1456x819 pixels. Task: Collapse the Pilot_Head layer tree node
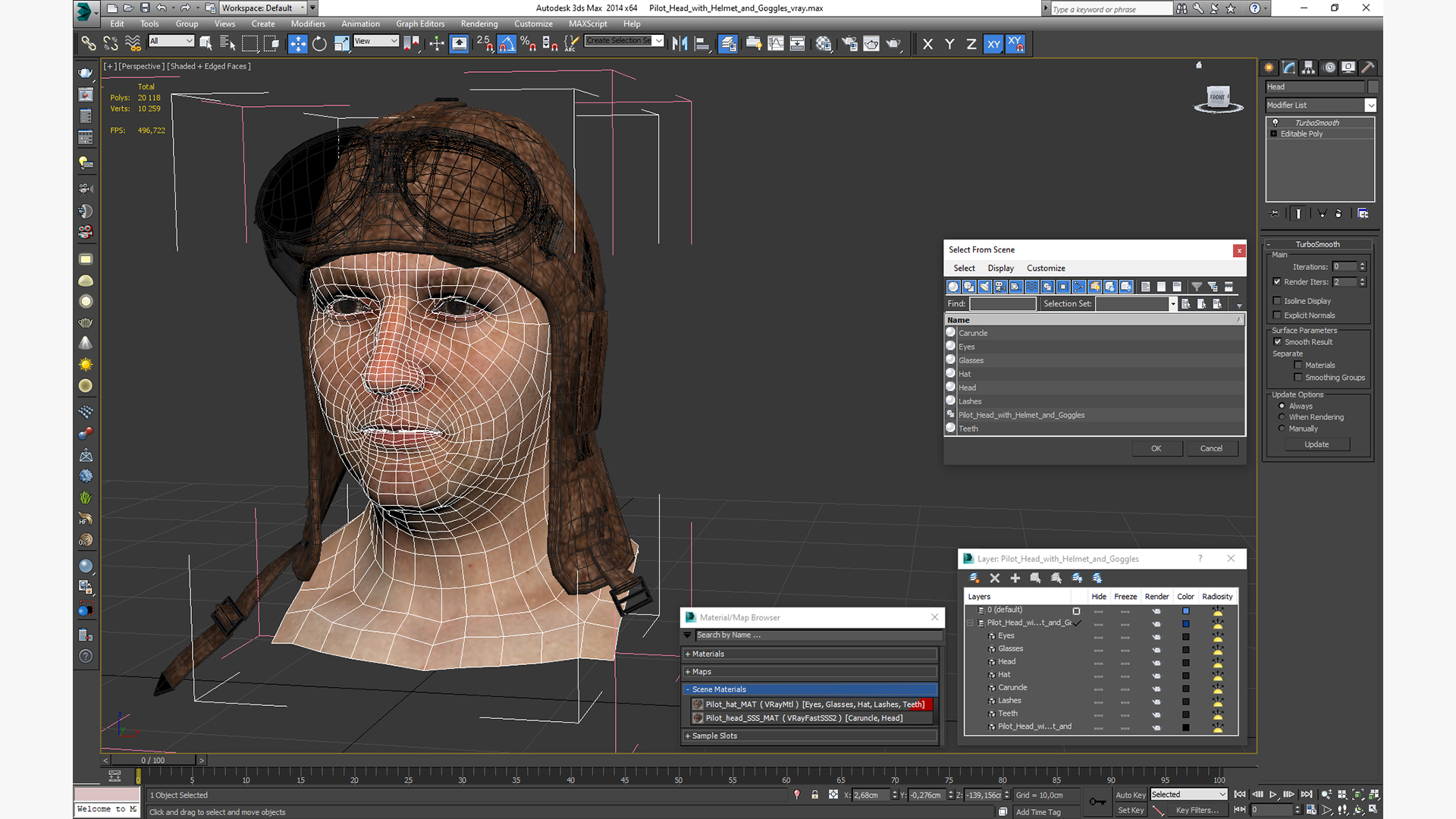(x=970, y=623)
